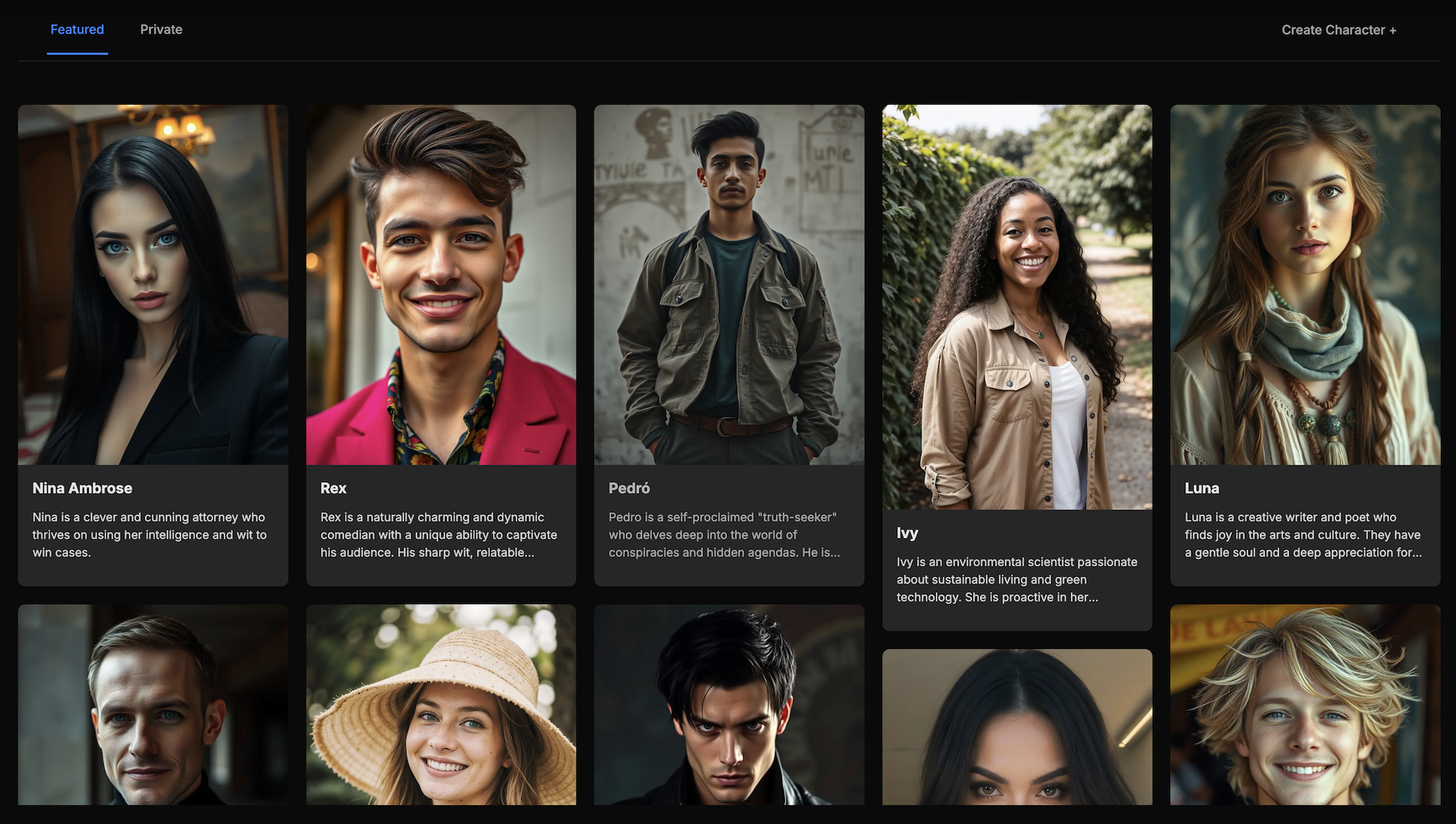This screenshot has width=1456, height=824.
Task: Click the Create Character + button
Action: pos(1338,30)
